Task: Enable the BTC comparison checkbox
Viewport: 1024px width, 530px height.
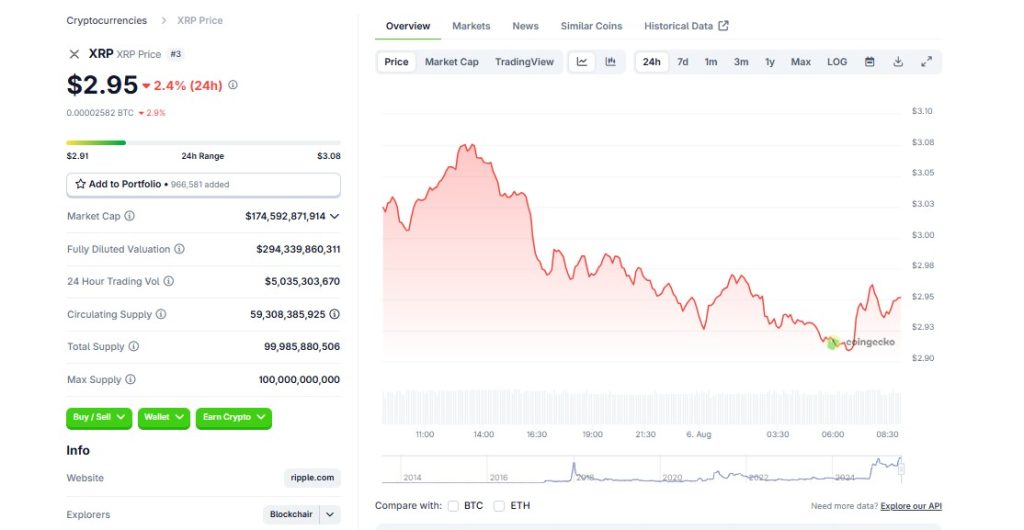Action: coord(454,506)
